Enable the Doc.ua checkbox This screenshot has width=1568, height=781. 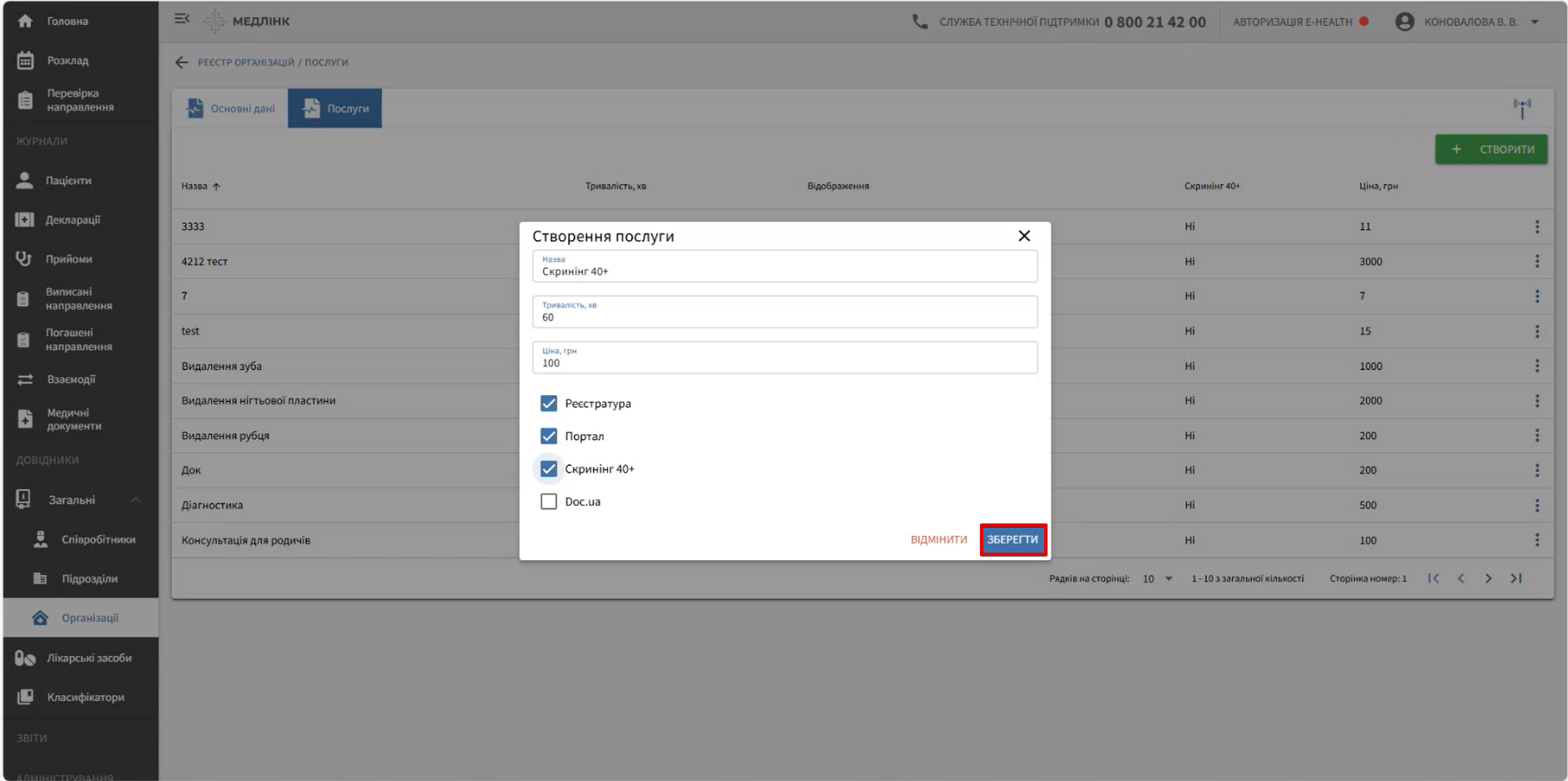549,502
